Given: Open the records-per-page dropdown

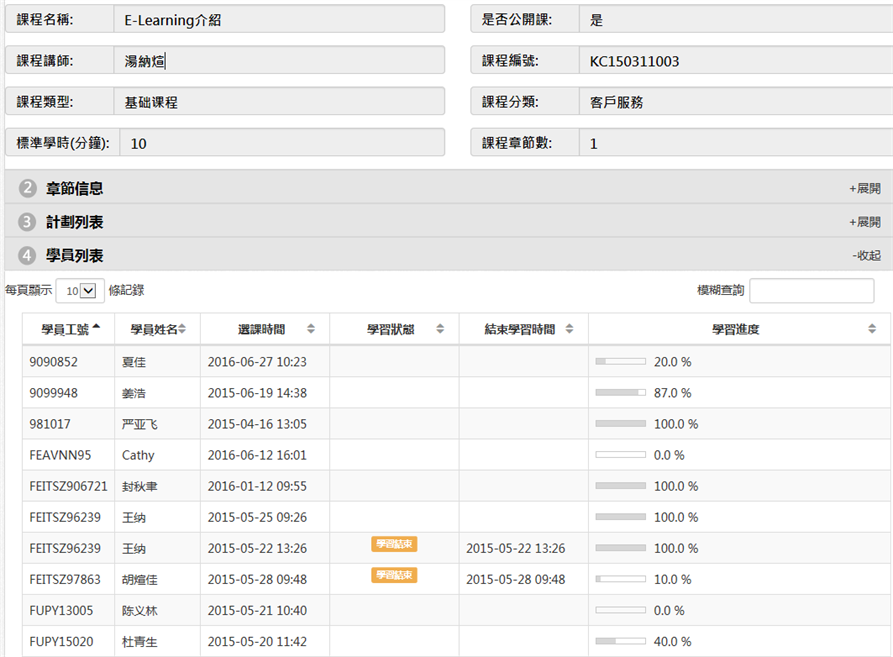Looking at the screenshot, I should coord(80,291).
